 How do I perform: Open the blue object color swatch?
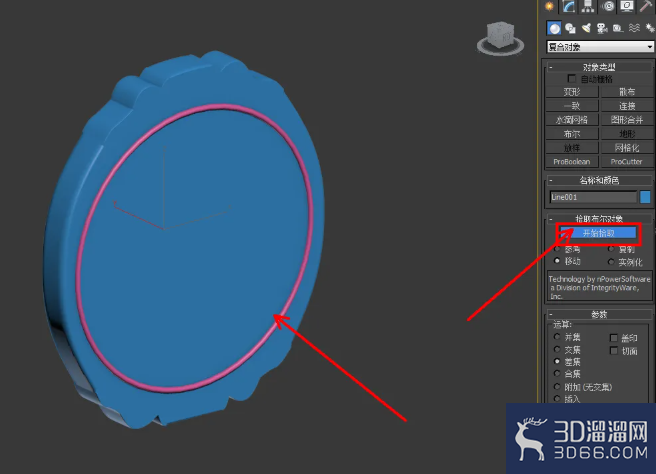pyautogui.click(x=645, y=197)
